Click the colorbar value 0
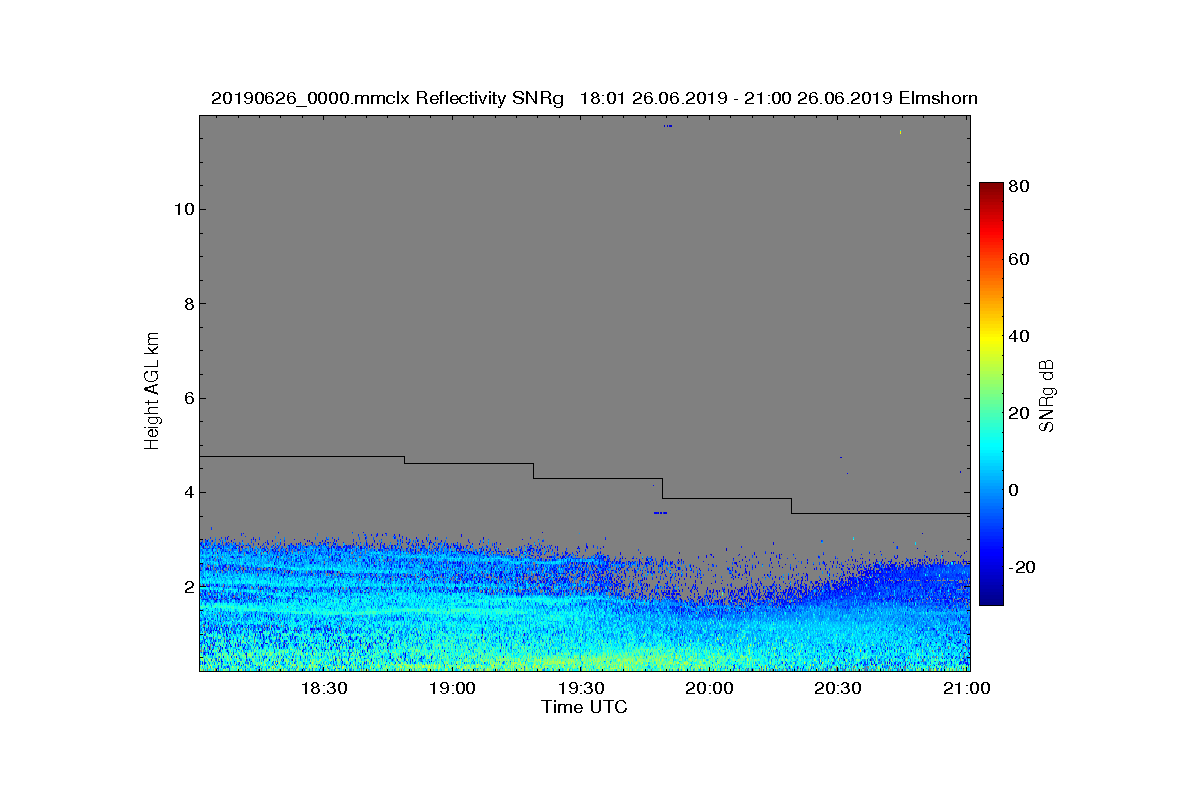 tap(1016, 490)
